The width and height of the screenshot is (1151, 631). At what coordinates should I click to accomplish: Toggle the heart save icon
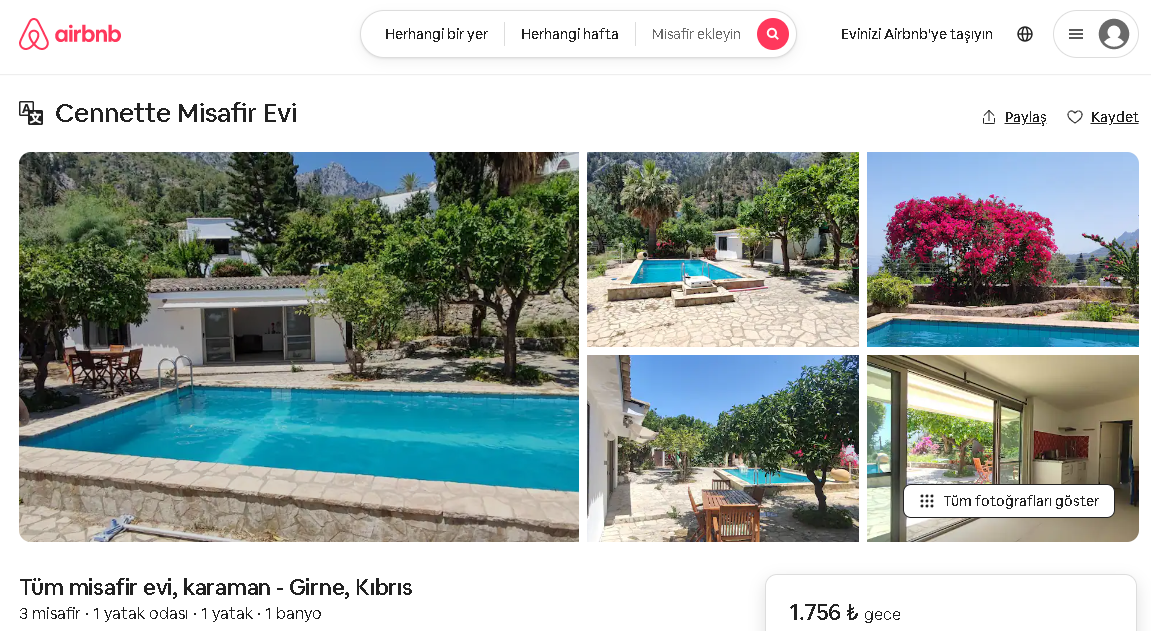pos(1075,117)
